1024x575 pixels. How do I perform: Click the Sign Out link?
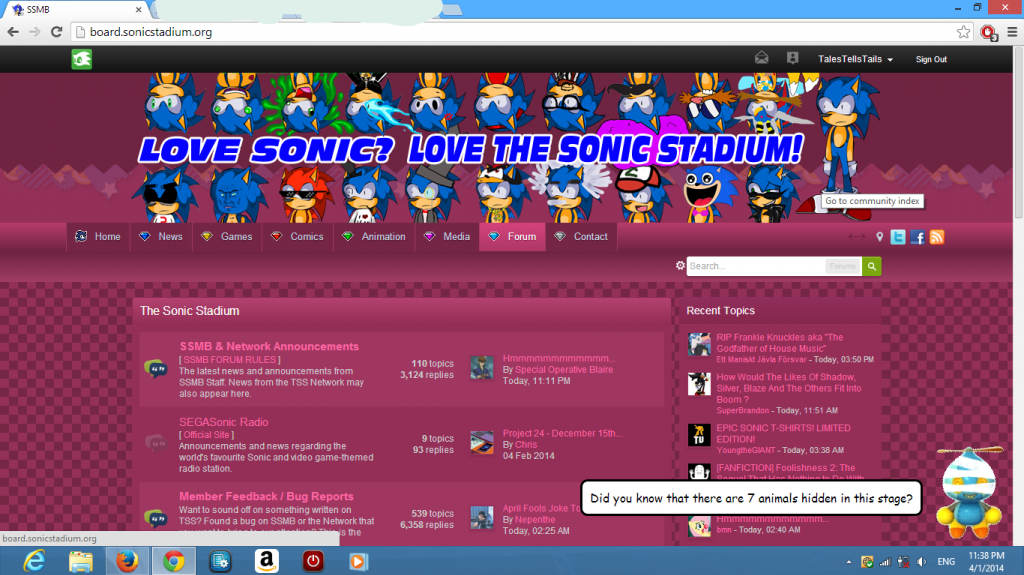tap(931, 59)
